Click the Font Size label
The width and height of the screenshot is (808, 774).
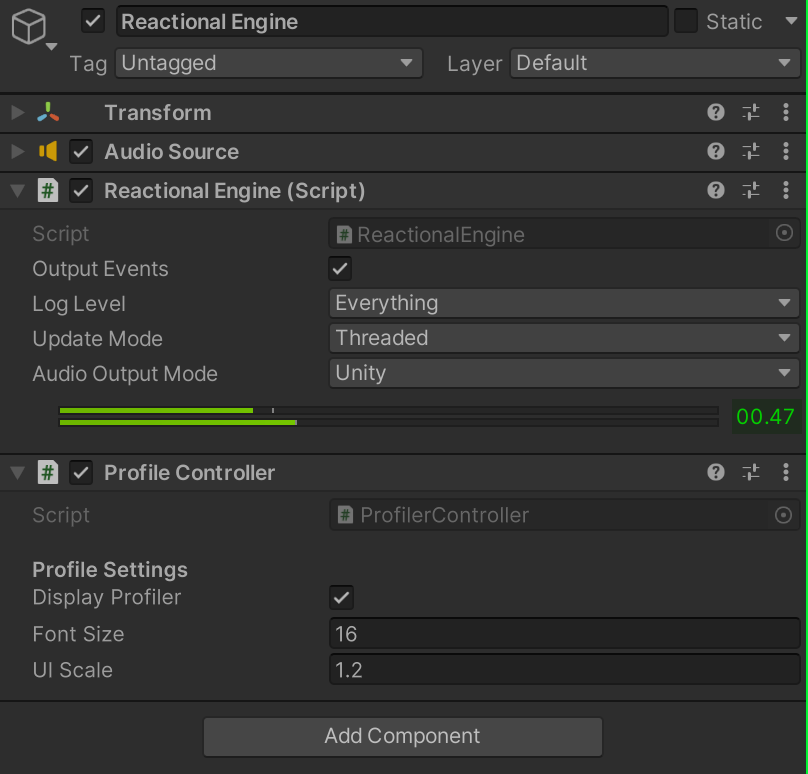78,634
